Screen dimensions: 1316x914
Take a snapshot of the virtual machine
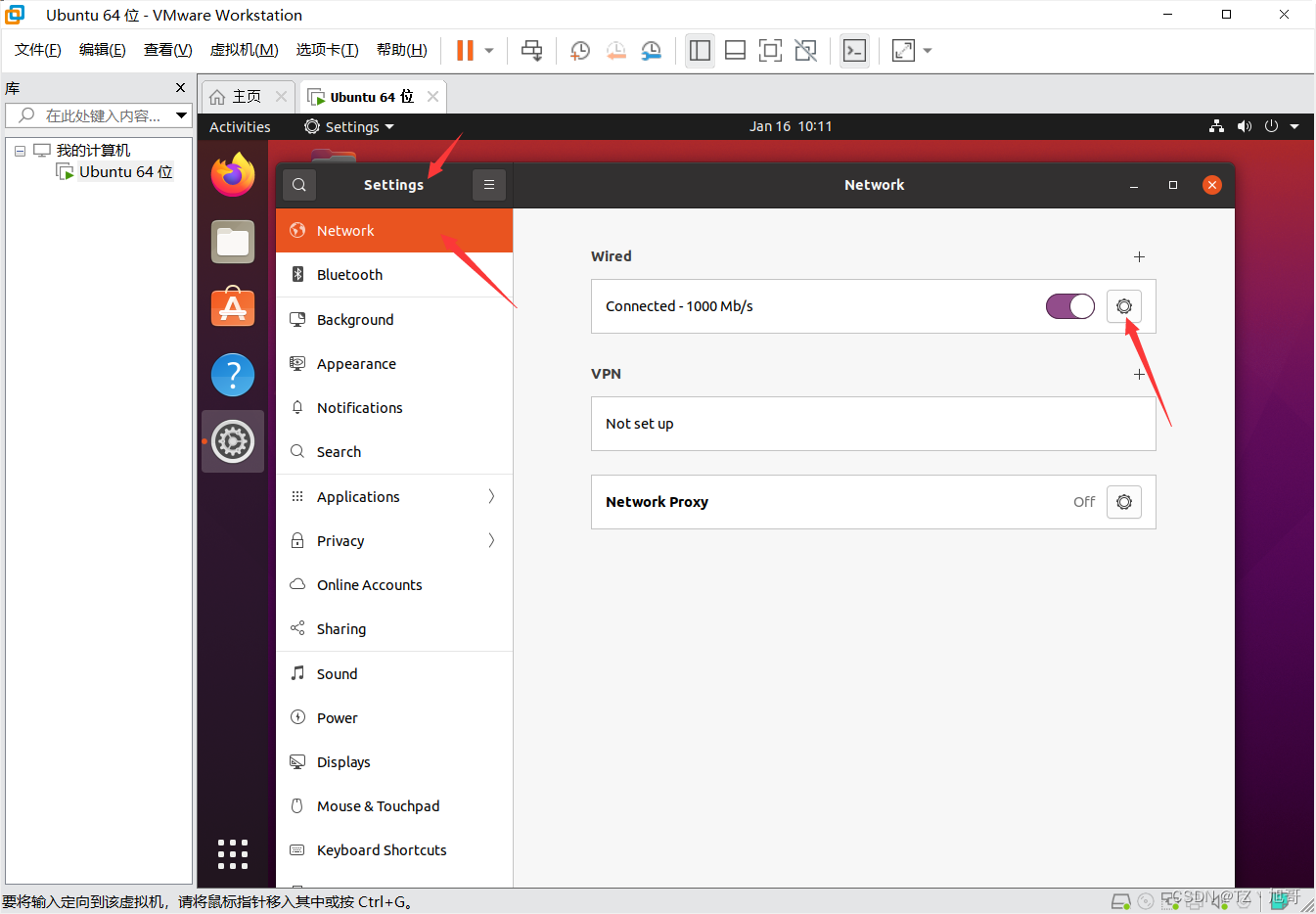(x=580, y=51)
